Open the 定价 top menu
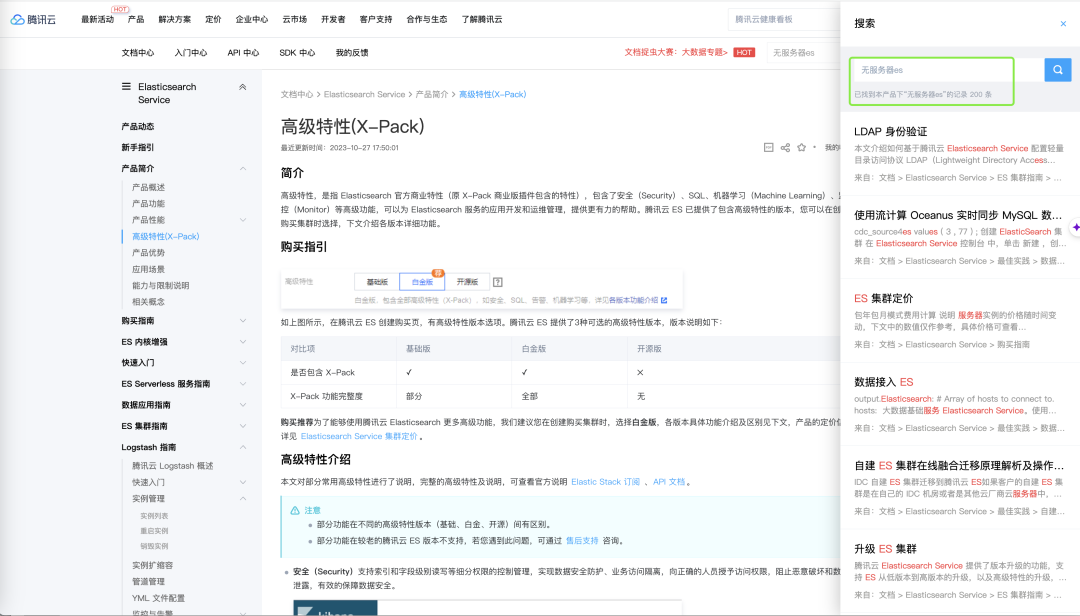Screen dimensions: 1080x616 tap(213, 19)
